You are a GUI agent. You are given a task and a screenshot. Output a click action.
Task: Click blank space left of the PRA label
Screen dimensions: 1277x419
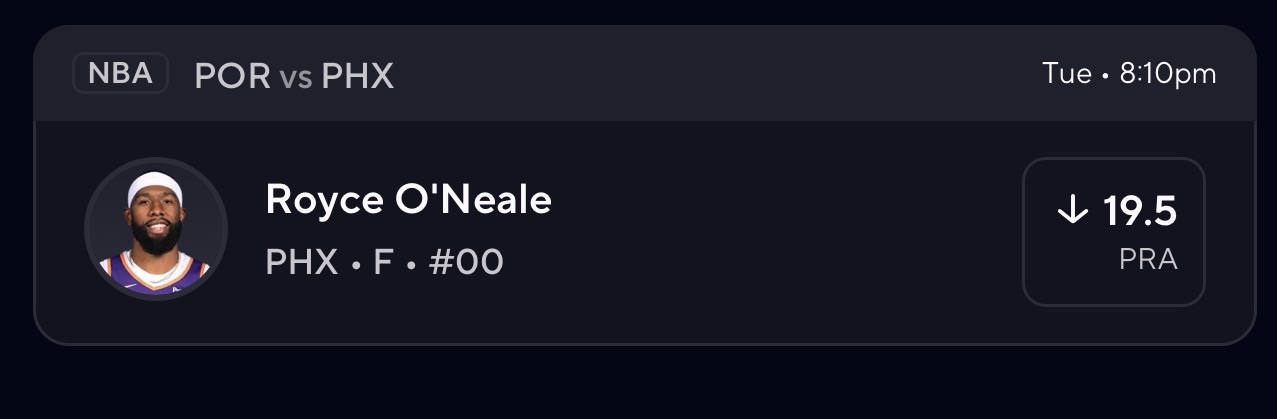point(1070,262)
